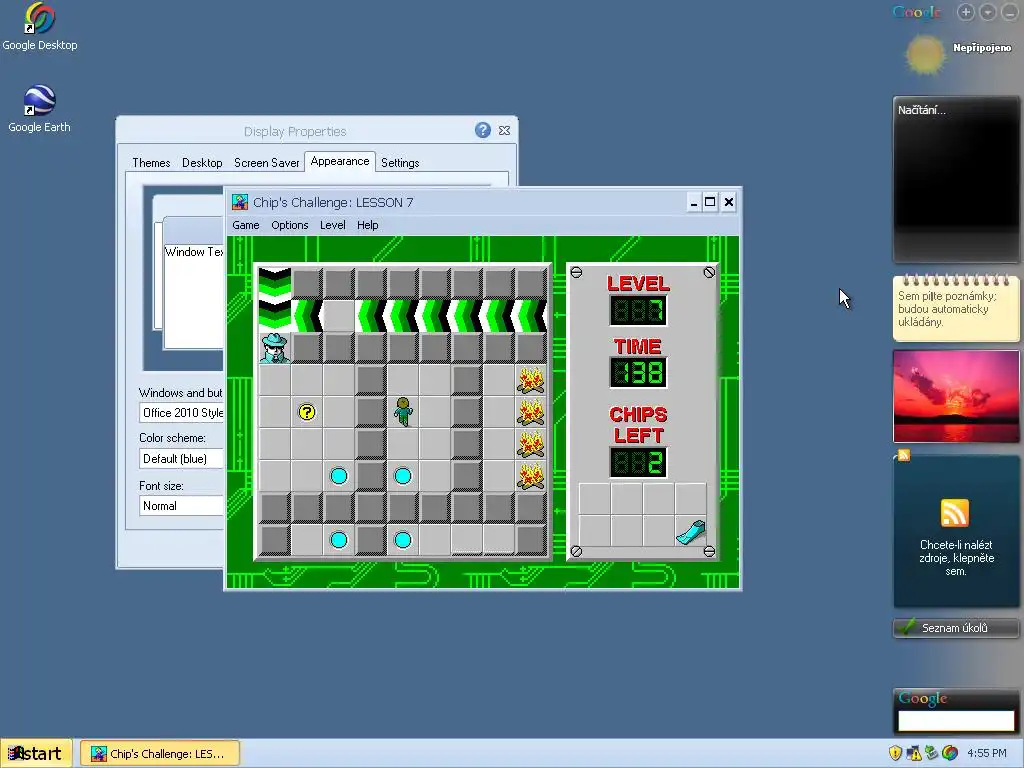
Task: Click the Chip's Challenge taskbar button
Action: pos(160,754)
